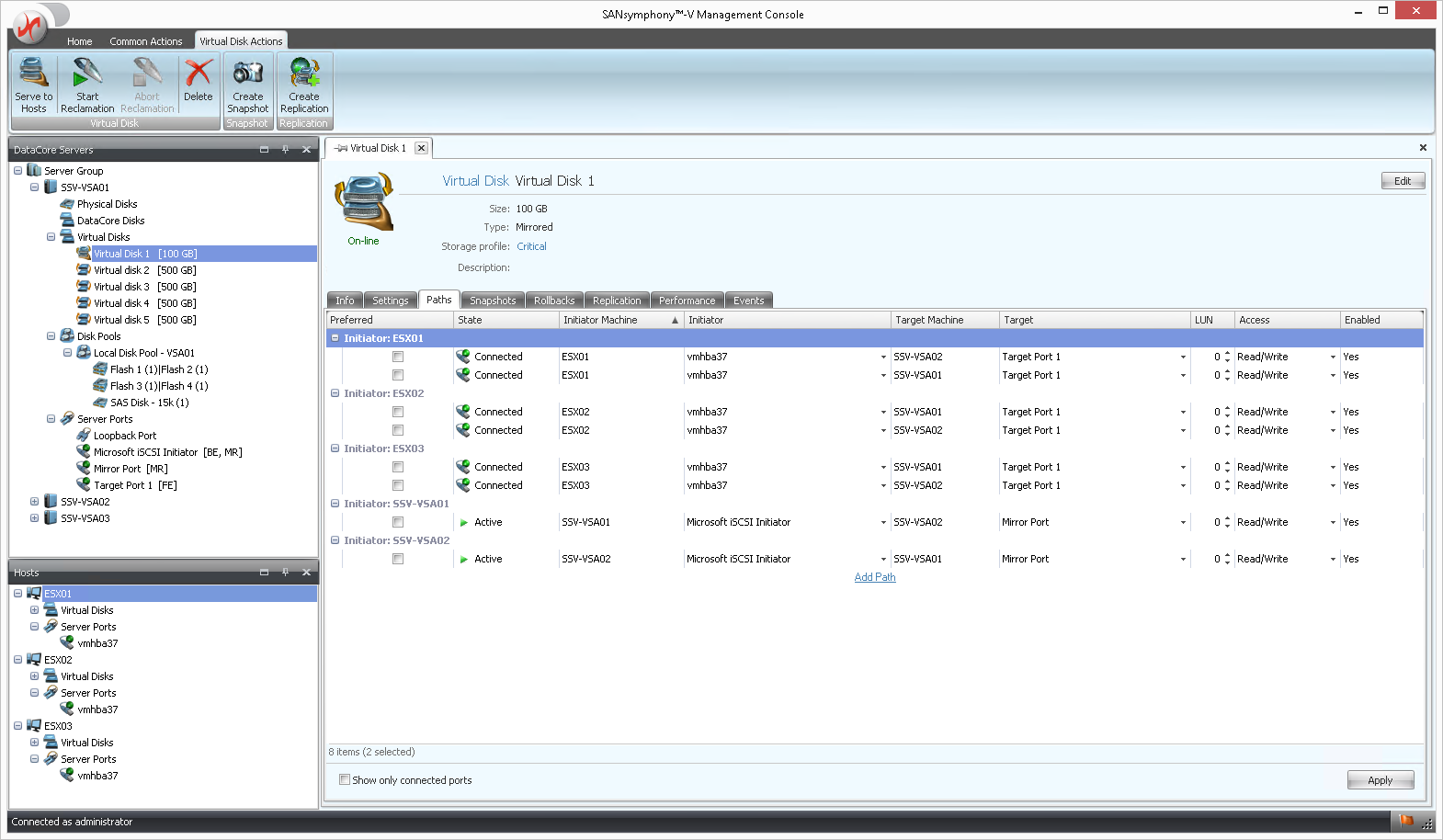
Task: Click the Delete virtual disk icon
Action: click(198, 74)
